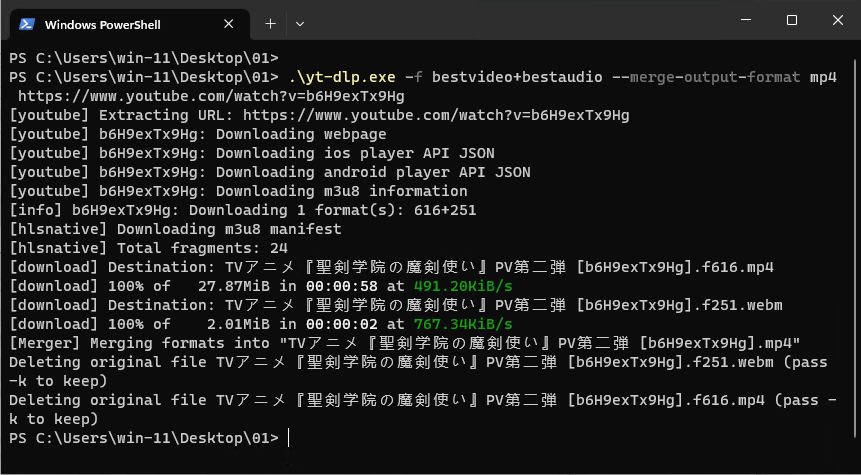Click the f616.mp4 Destination line
The width and height of the screenshot is (861, 475).
coord(392,267)
